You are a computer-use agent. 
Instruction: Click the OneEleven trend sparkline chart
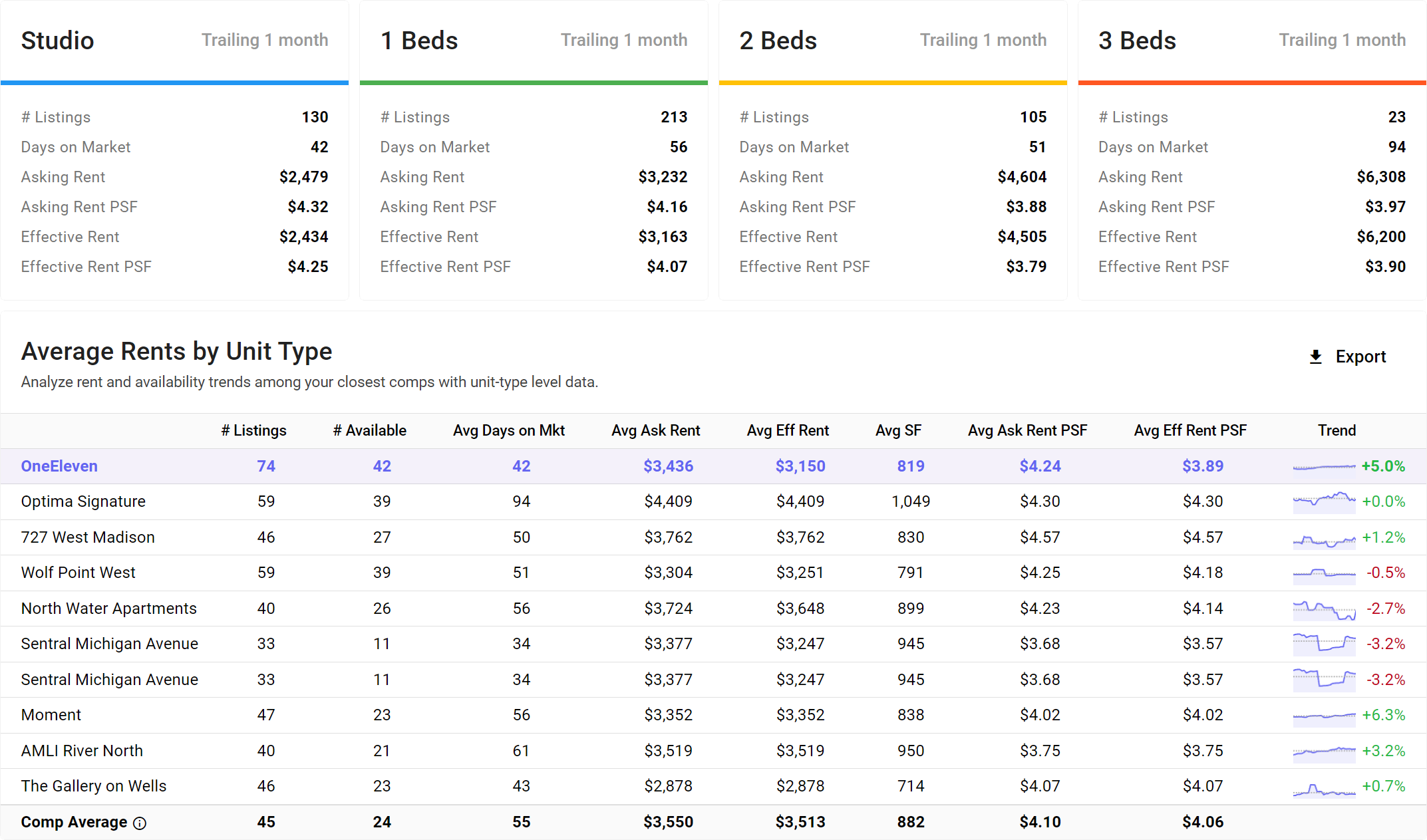coord(1323,466)
